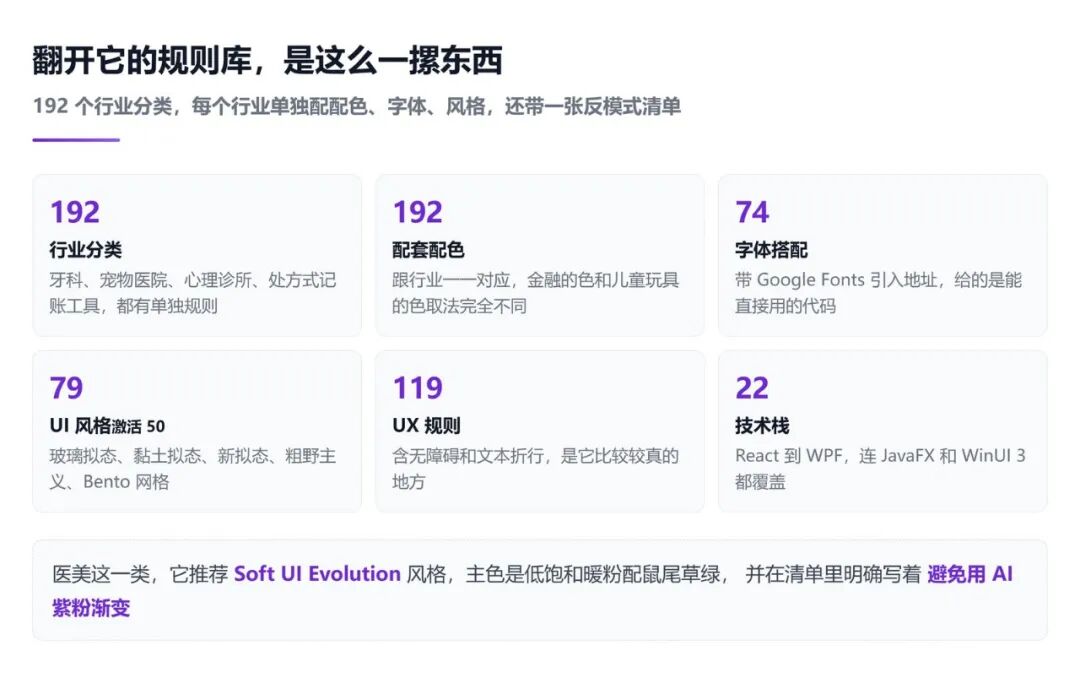Click the sentence starting 医美这一类
This screenshot has height=678, width=1080.
point(532,590)
